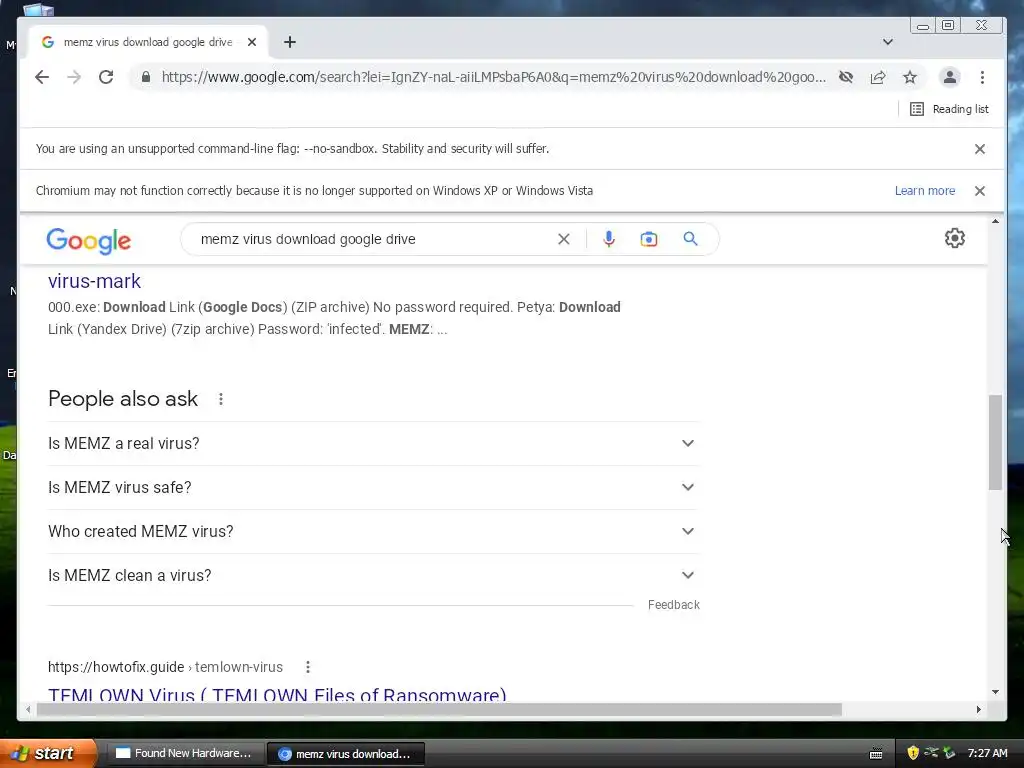Search by image with the camera icon
Viewport: 1024px width, 768px height.
[648, 239]
